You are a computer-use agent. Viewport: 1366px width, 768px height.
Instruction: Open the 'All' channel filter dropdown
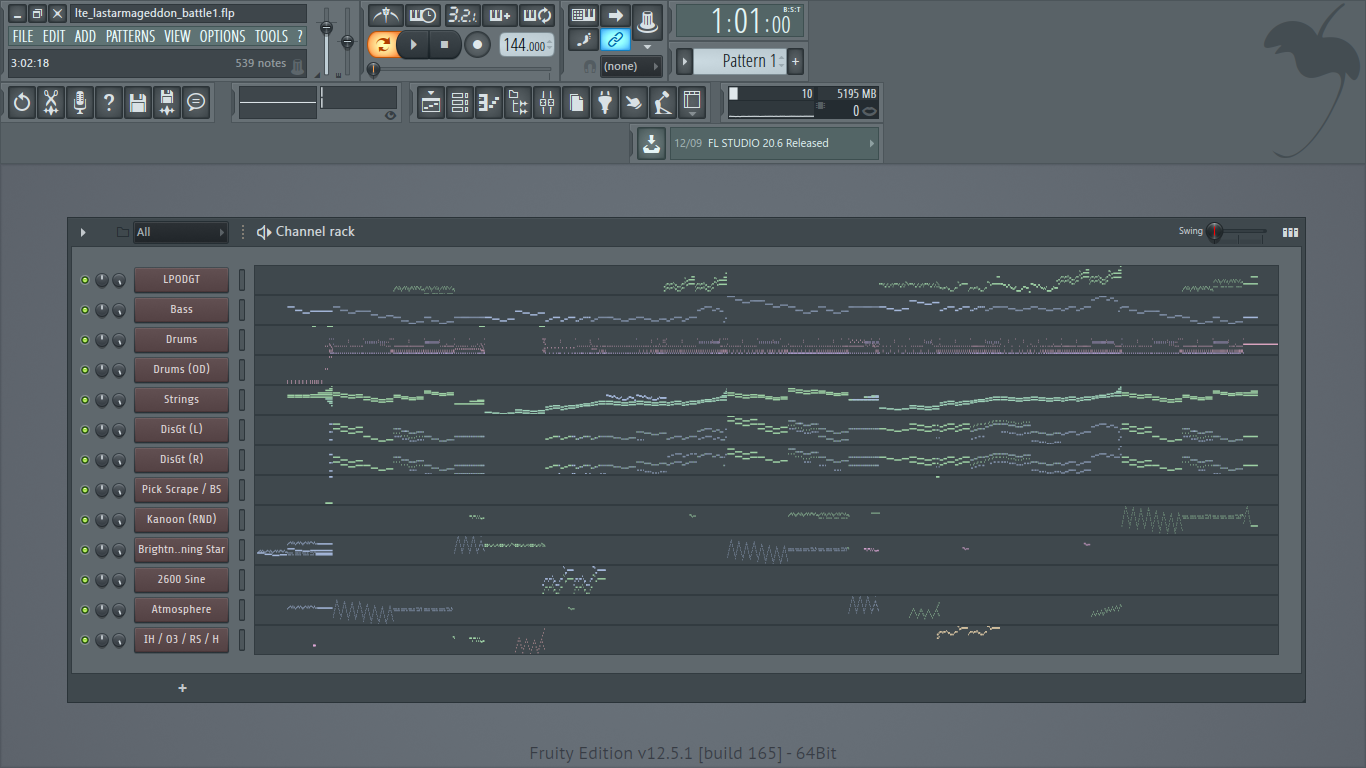pyautogui.click(x=181, y=232)
